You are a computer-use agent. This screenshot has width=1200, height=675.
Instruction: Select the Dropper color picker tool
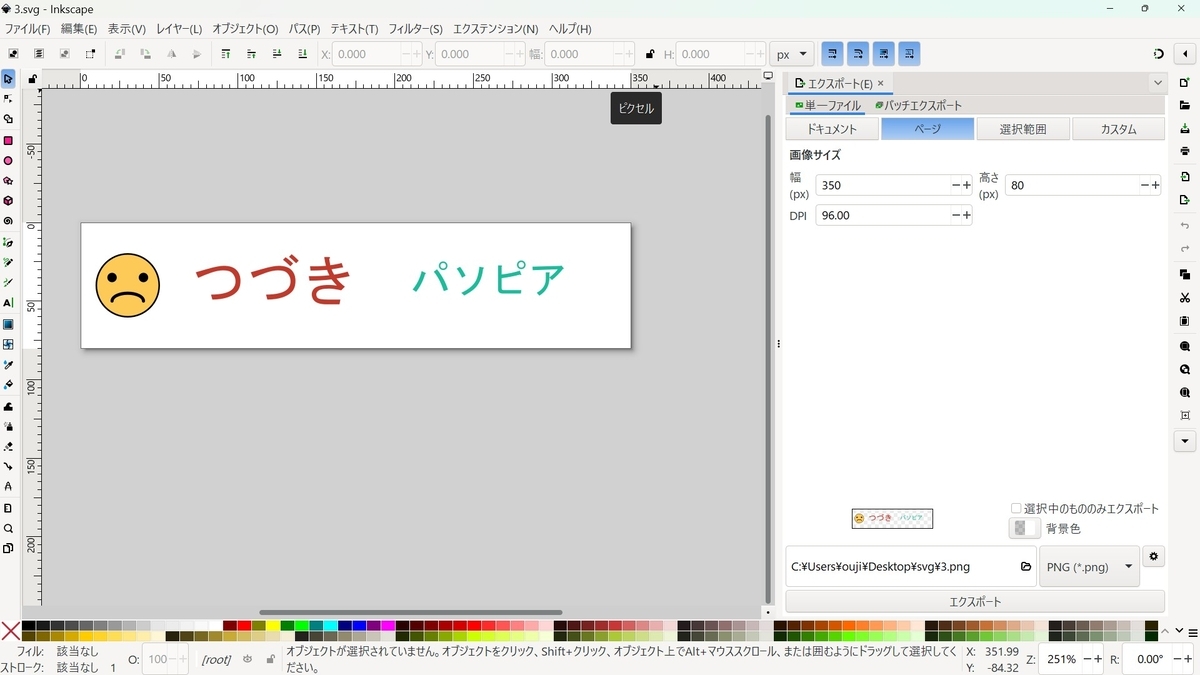point(8,365)
